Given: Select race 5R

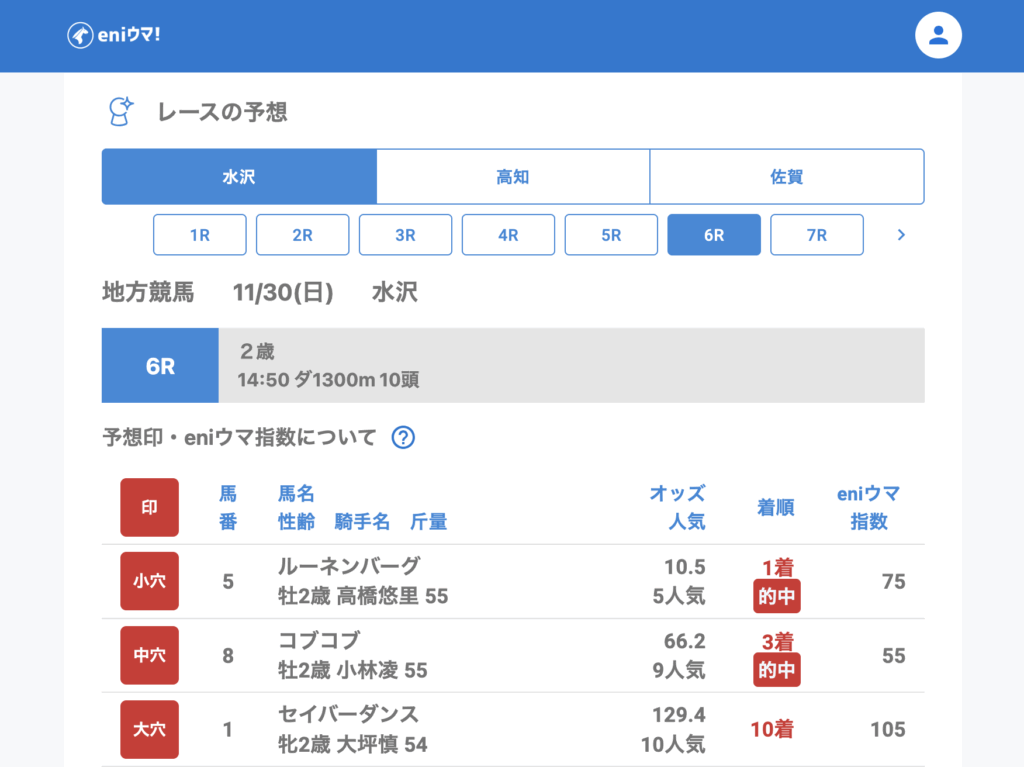Looking at the screenshot, I should 611,235.
